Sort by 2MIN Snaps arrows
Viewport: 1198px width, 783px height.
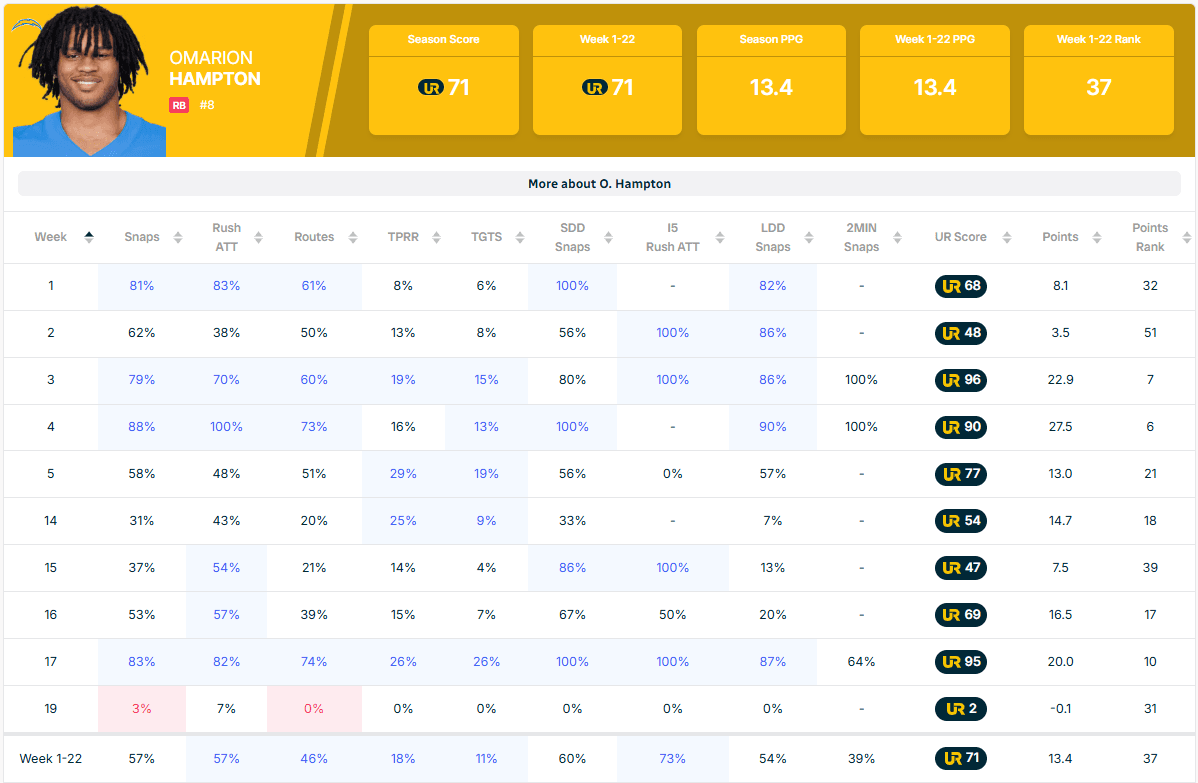click(898, 238)
